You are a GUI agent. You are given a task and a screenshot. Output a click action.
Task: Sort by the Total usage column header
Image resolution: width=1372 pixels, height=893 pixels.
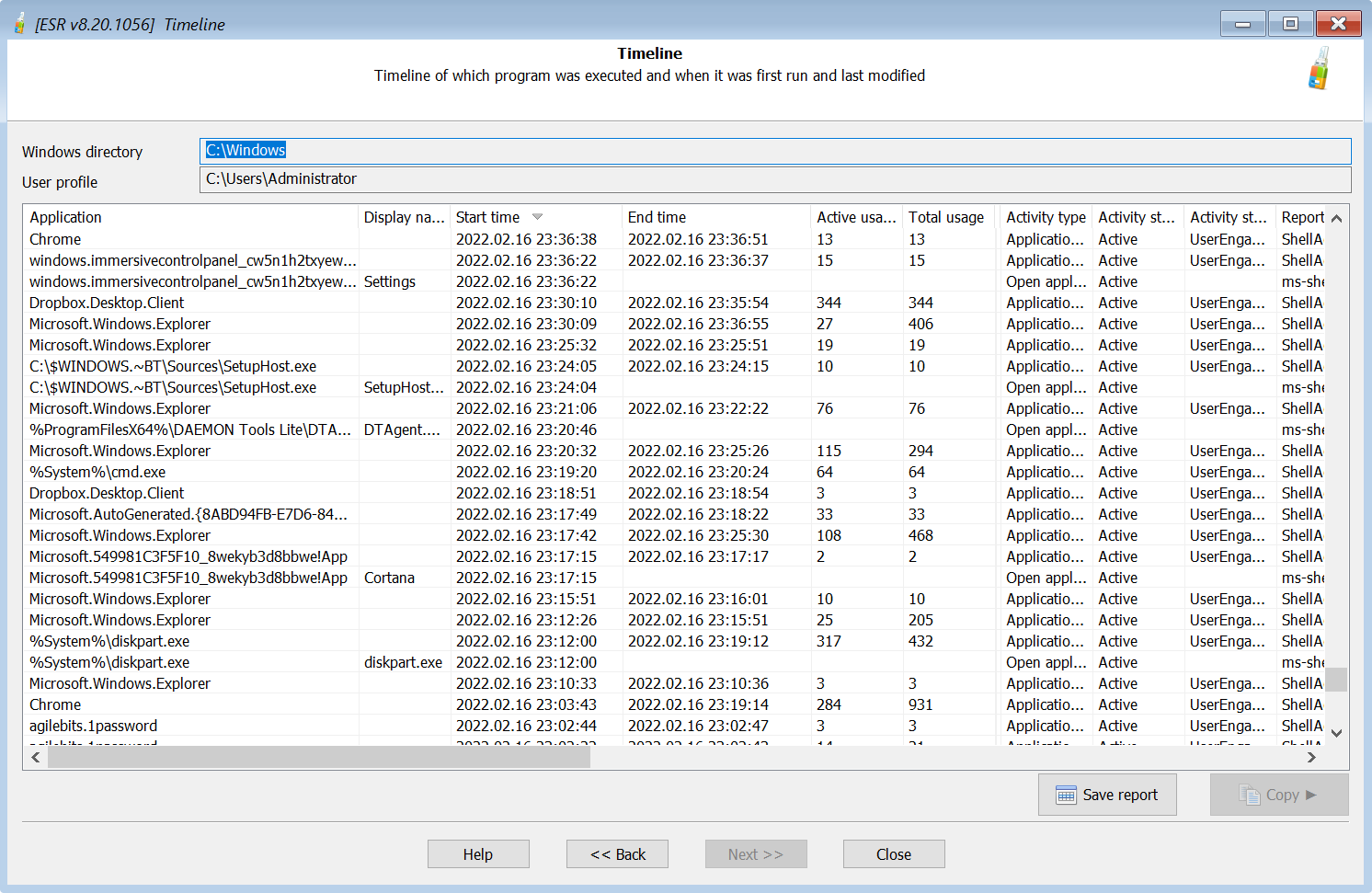[947, 217]
